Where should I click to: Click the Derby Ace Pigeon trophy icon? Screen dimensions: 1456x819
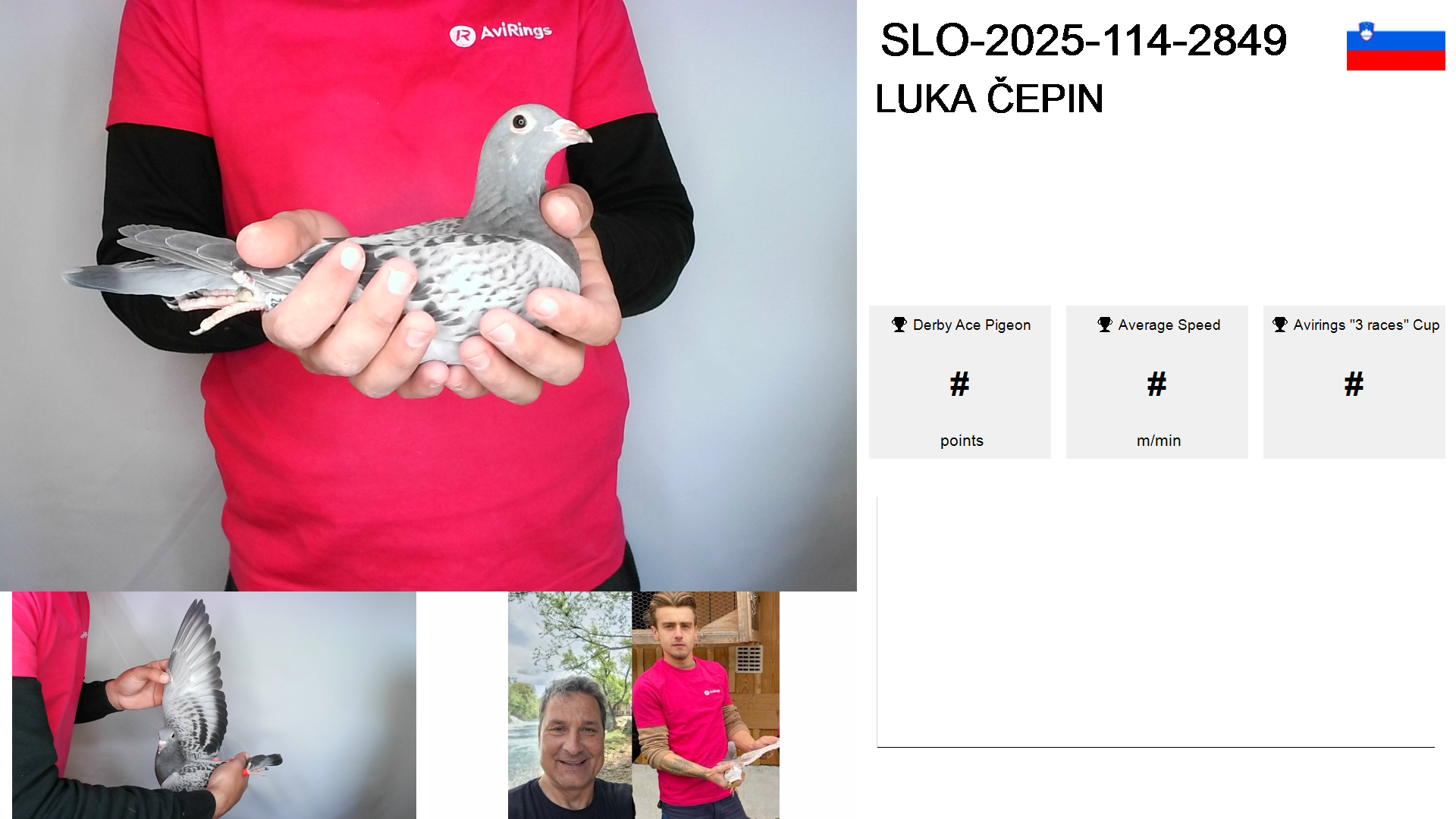tap(899, 325)
